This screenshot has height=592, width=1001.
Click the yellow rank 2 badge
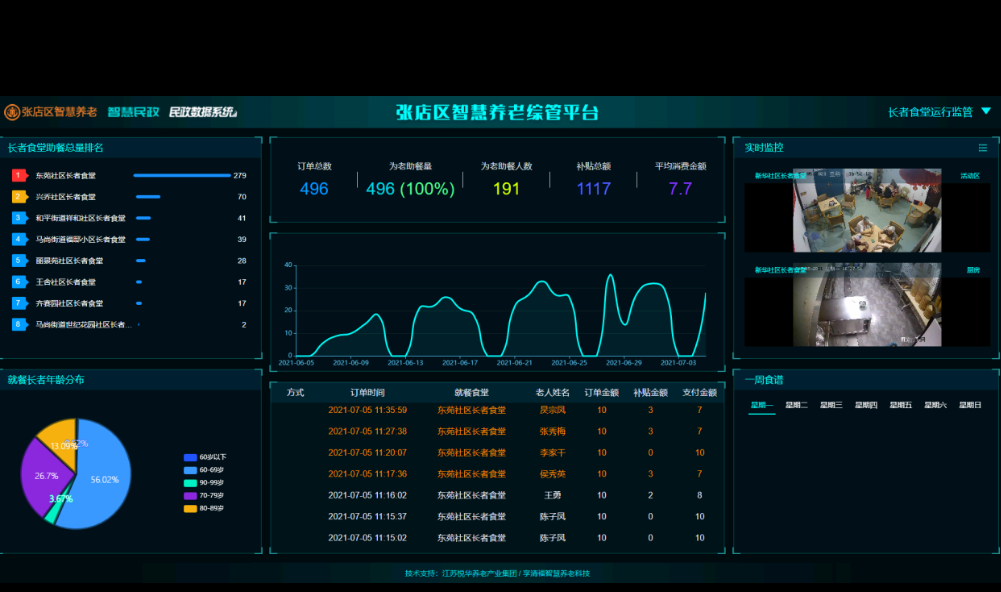(x=18, y=197)
